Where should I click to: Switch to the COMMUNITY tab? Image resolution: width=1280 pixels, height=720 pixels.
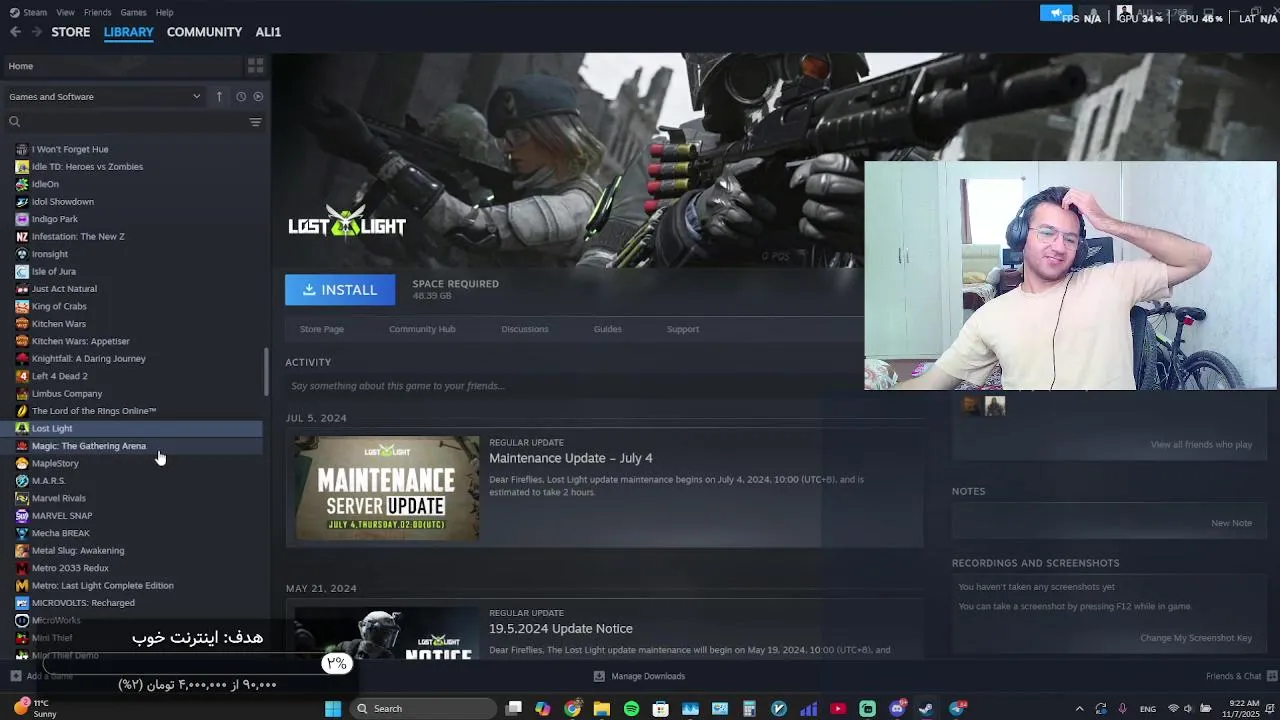coord(204,32)
